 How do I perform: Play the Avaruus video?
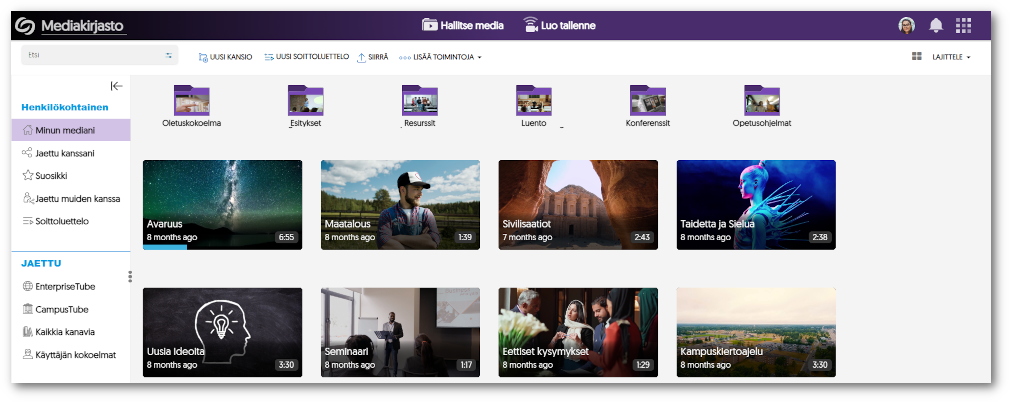coord(222,205)
